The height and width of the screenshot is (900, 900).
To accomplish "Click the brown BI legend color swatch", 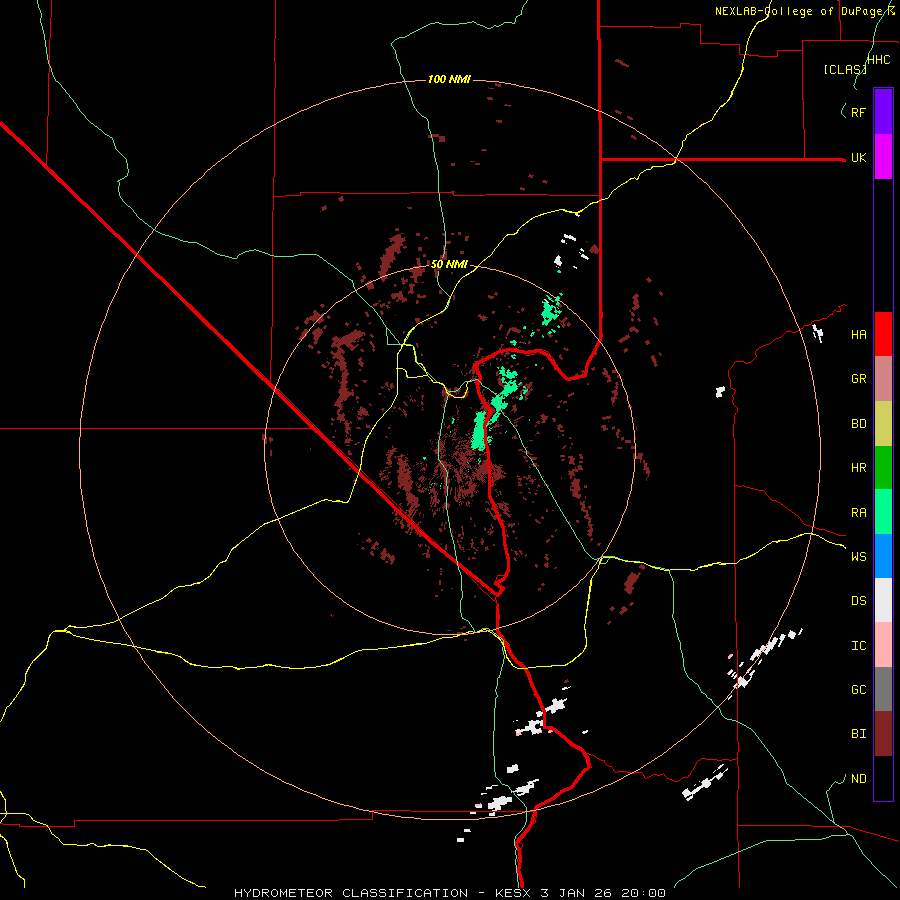I will [x=883, y=734].
